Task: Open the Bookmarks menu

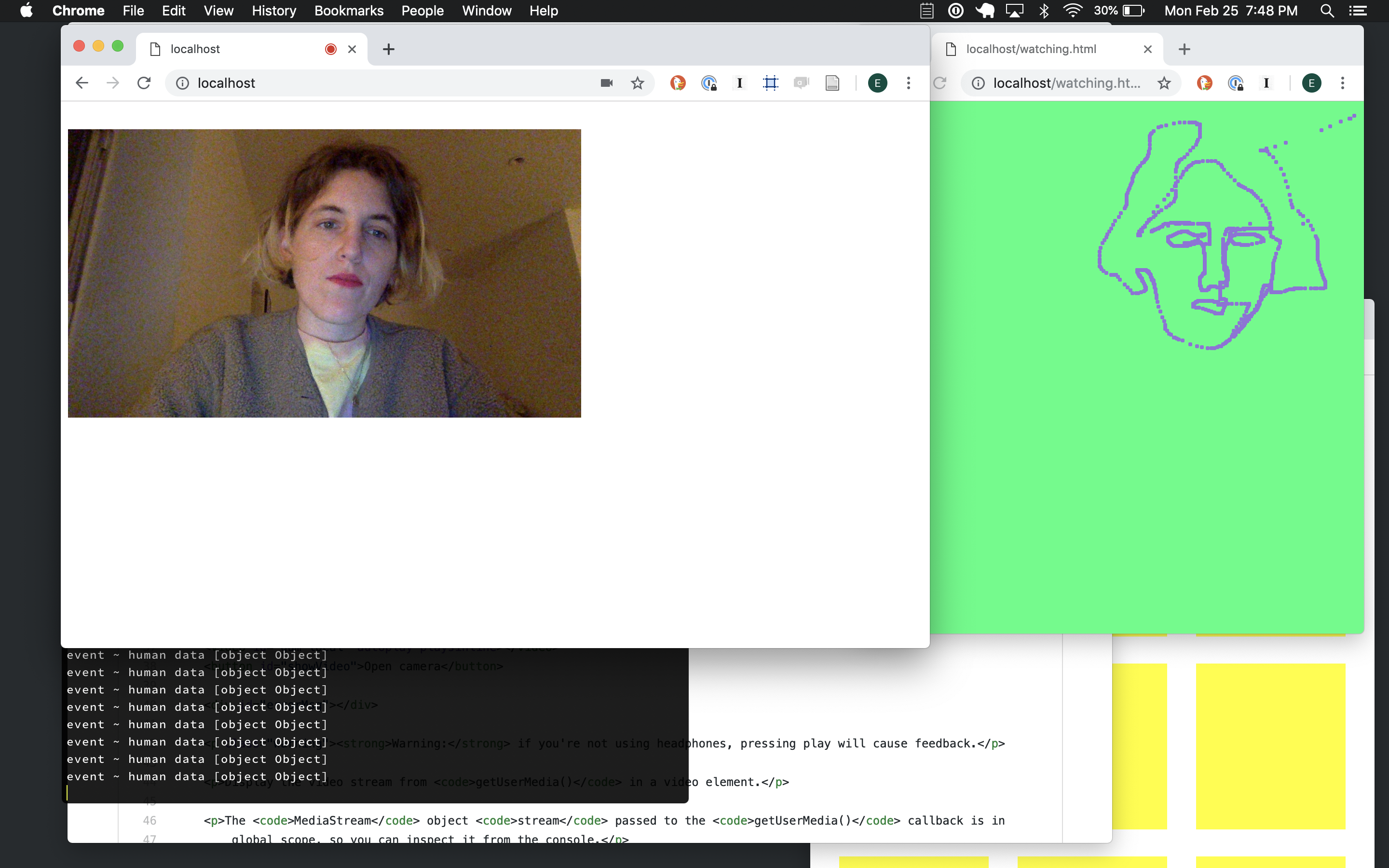Action: pos(348,11)
